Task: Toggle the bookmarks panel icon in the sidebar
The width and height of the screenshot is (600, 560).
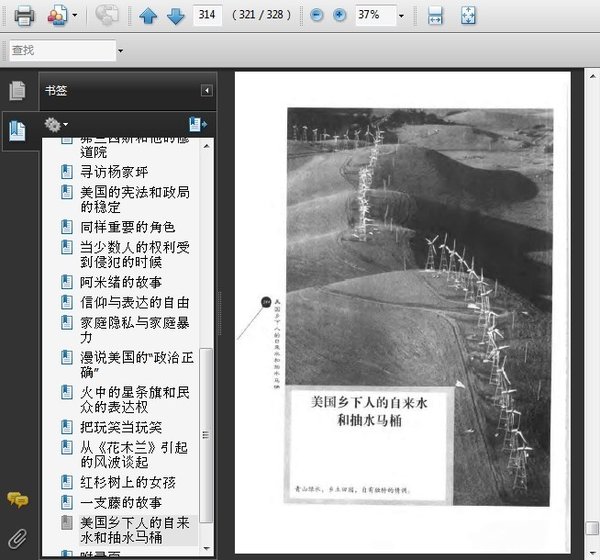Action: click(x=17, y=130)
